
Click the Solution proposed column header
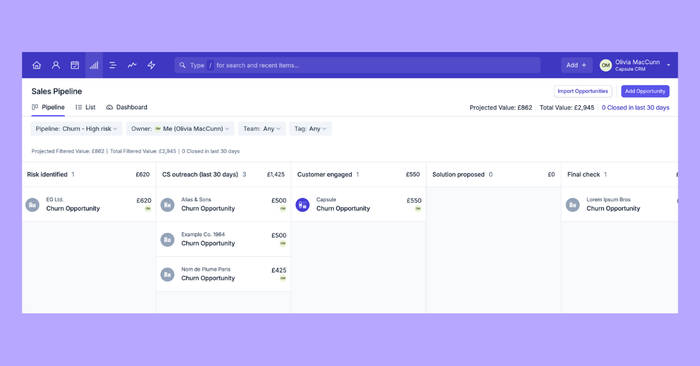pos(458,175)
